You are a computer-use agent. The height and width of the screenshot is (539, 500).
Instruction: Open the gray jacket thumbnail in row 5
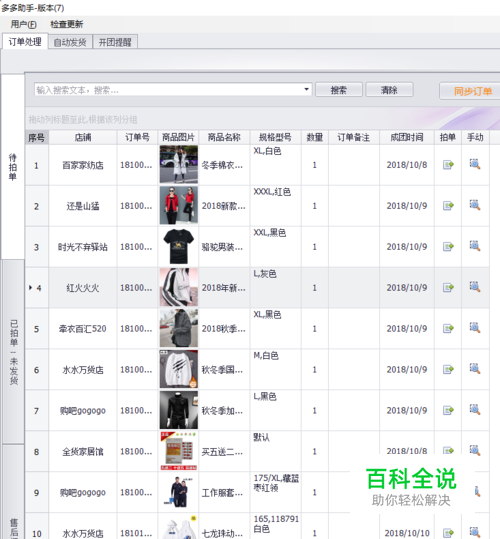pyautogui.click(x=179, y=328)
